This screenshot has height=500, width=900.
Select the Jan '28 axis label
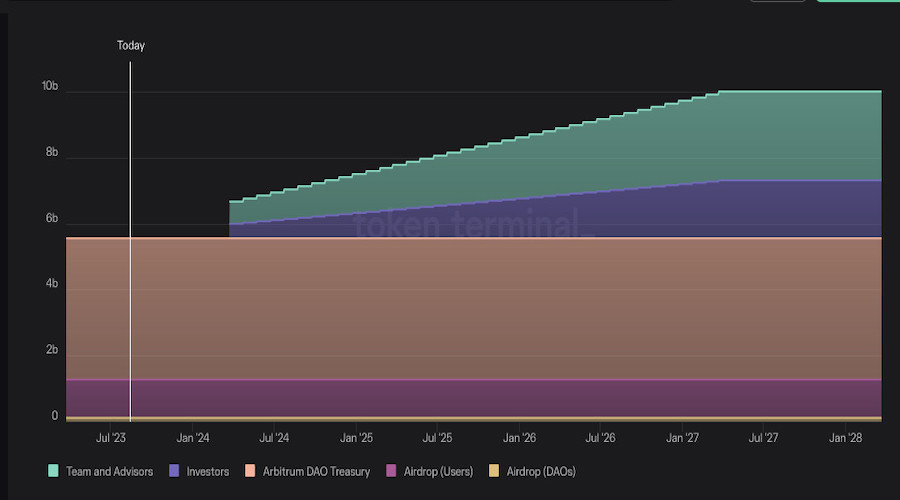point(845,438)
